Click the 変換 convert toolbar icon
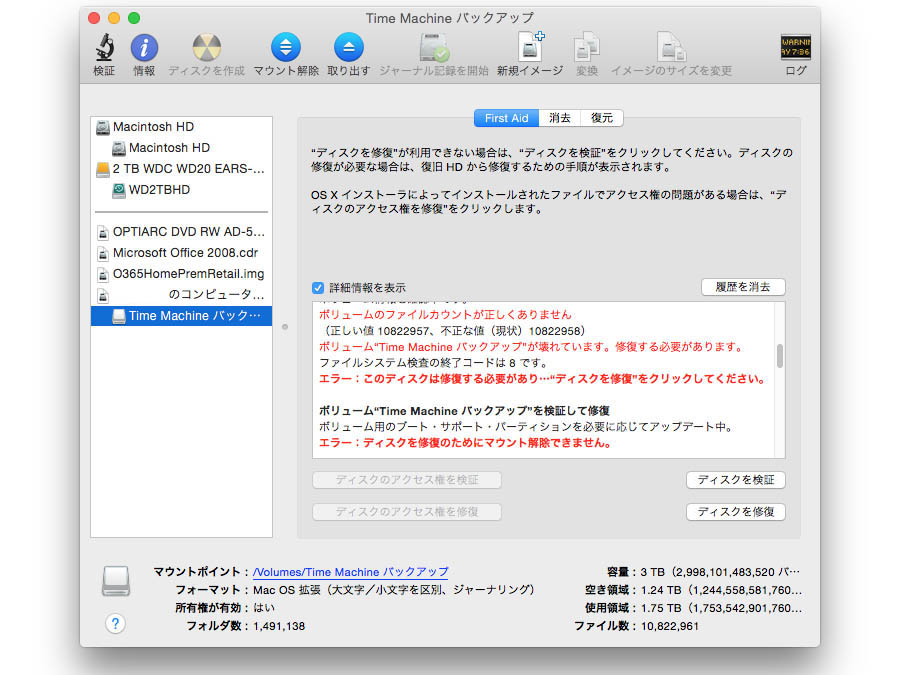 pos(587,47)
